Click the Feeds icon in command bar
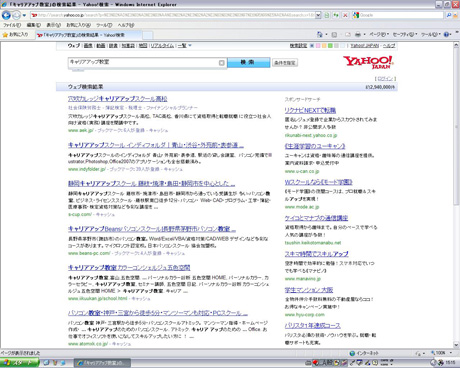Screen dimensions: 460x368 point(334,34)
